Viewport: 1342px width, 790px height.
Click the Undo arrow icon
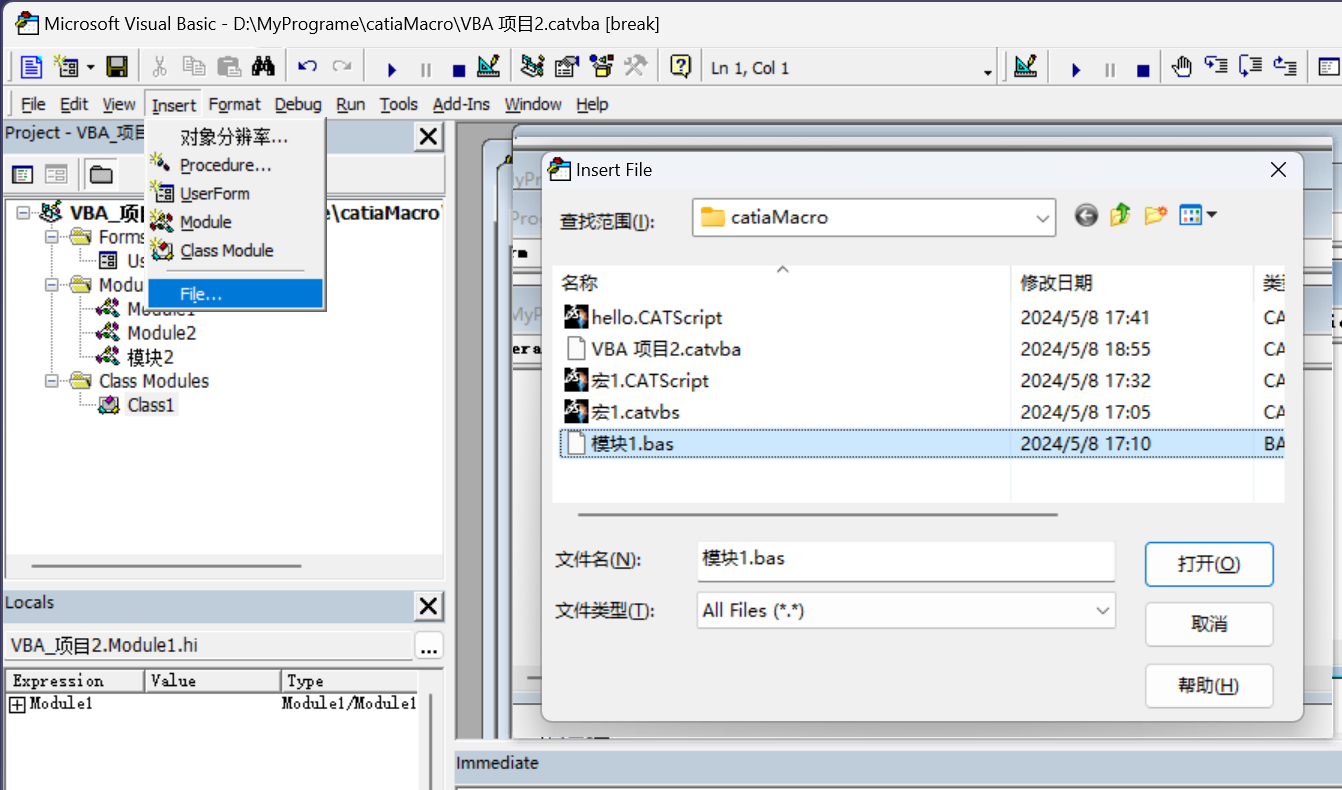(x=308, y=67)
